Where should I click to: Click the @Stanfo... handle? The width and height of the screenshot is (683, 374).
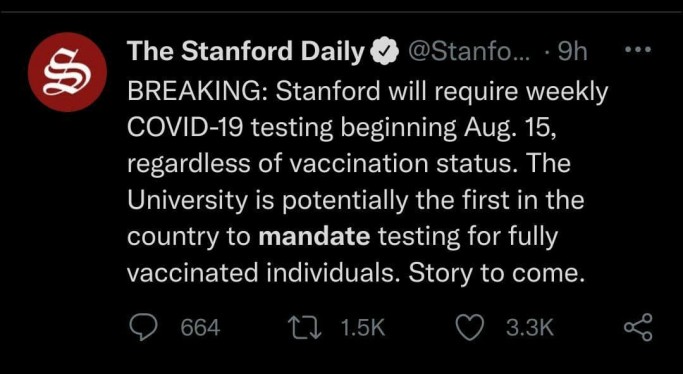point(469,52)
